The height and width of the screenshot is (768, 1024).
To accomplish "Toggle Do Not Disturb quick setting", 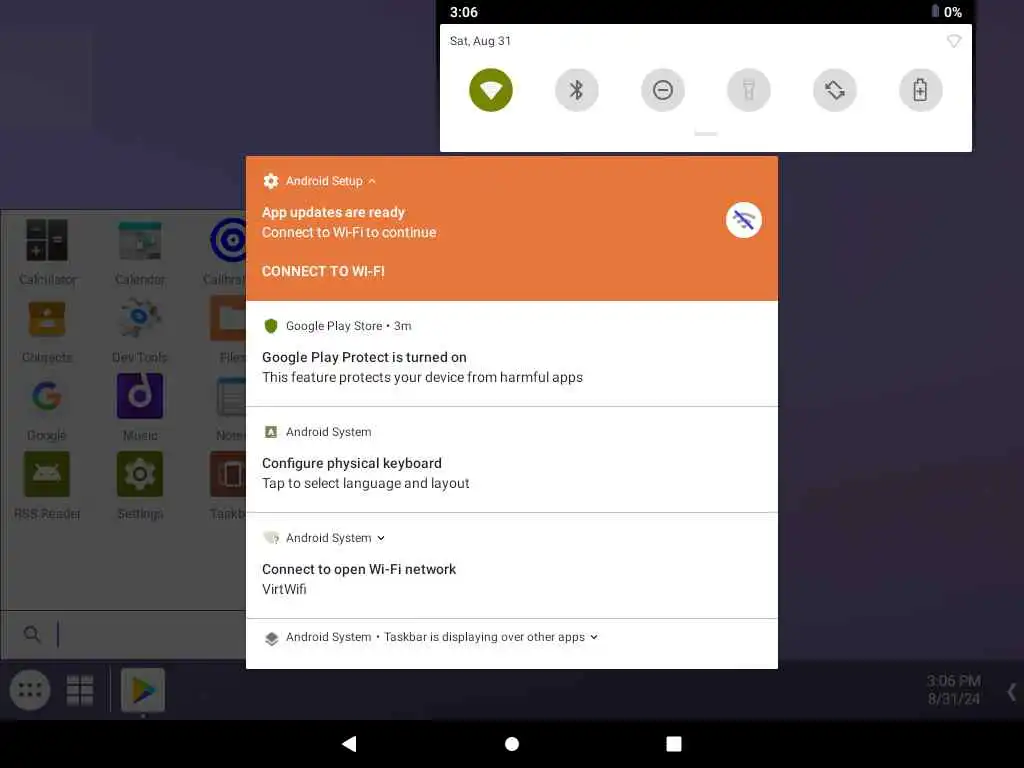I will click(x=663, y=90).
